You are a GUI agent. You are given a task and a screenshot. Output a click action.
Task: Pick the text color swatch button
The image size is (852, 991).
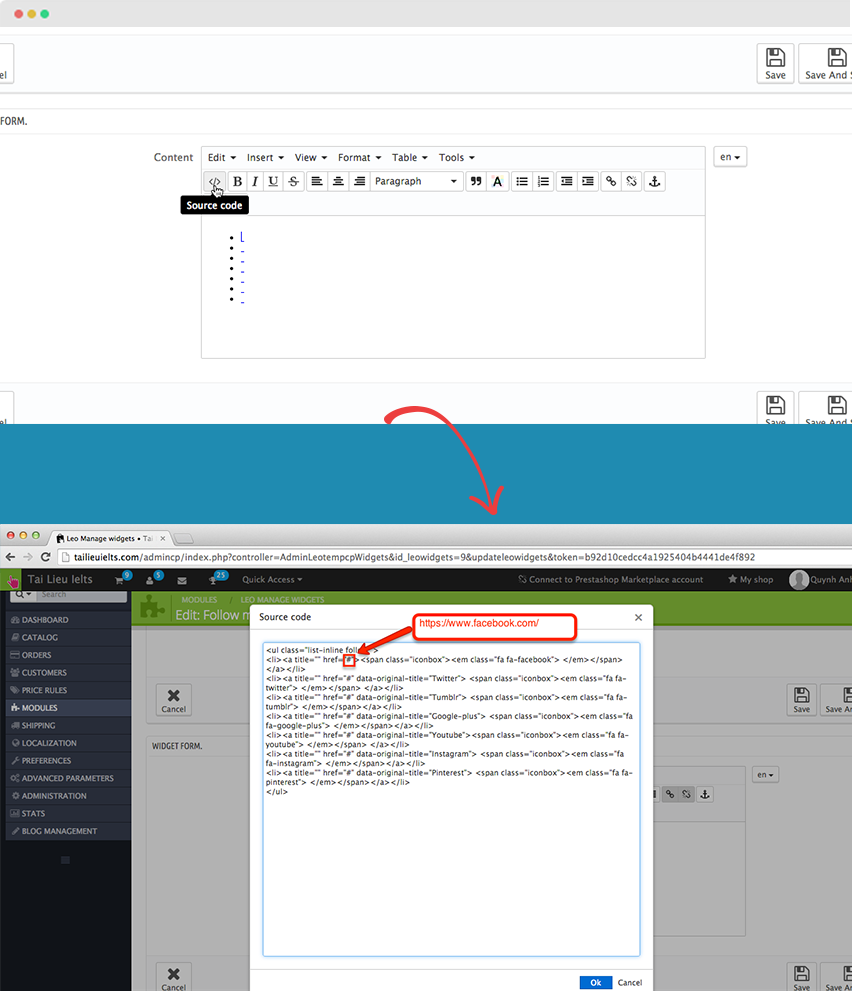coord(497,182)
